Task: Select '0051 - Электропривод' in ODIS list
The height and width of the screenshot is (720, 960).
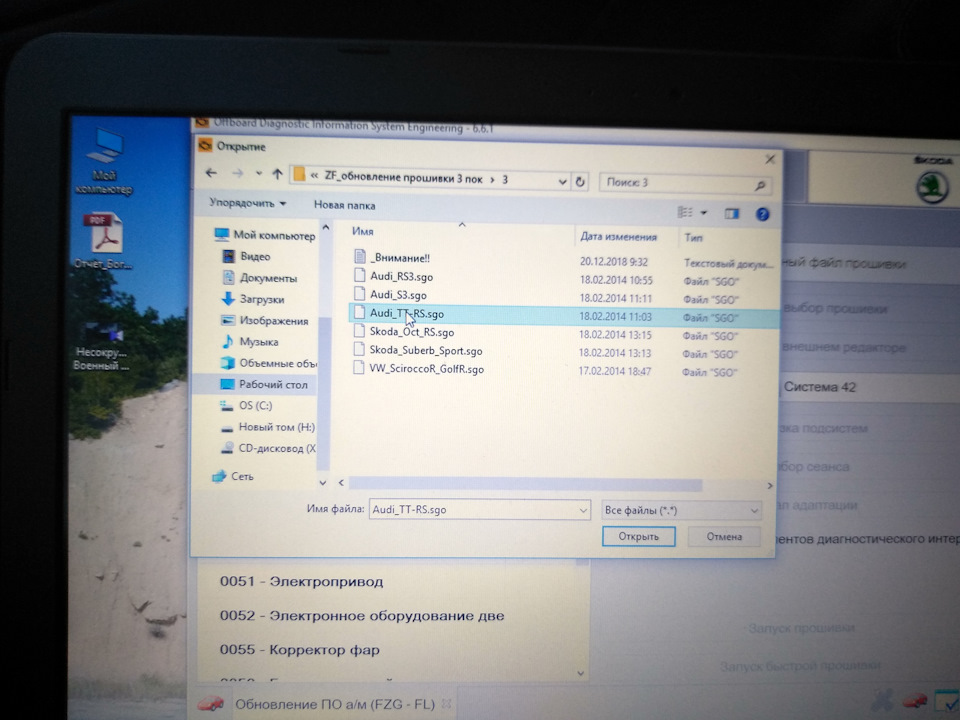Action: coord(301,582)
